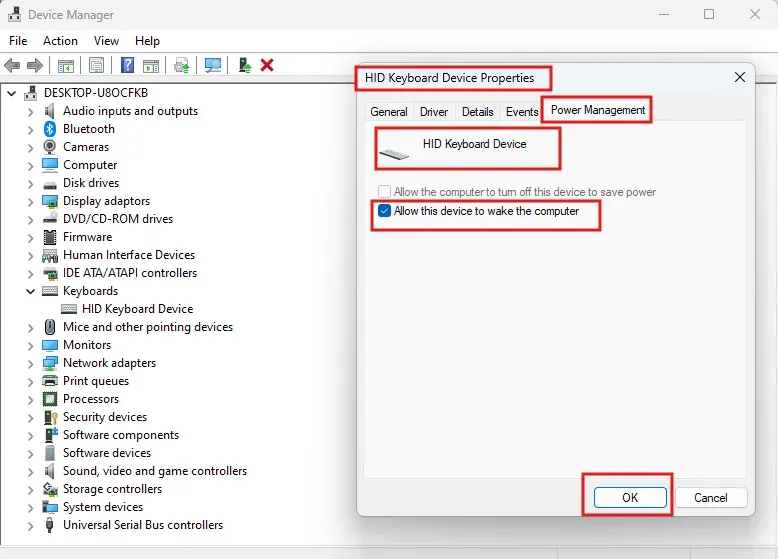
Task: Click the Disk drives icon
Action: click(50, 185)
